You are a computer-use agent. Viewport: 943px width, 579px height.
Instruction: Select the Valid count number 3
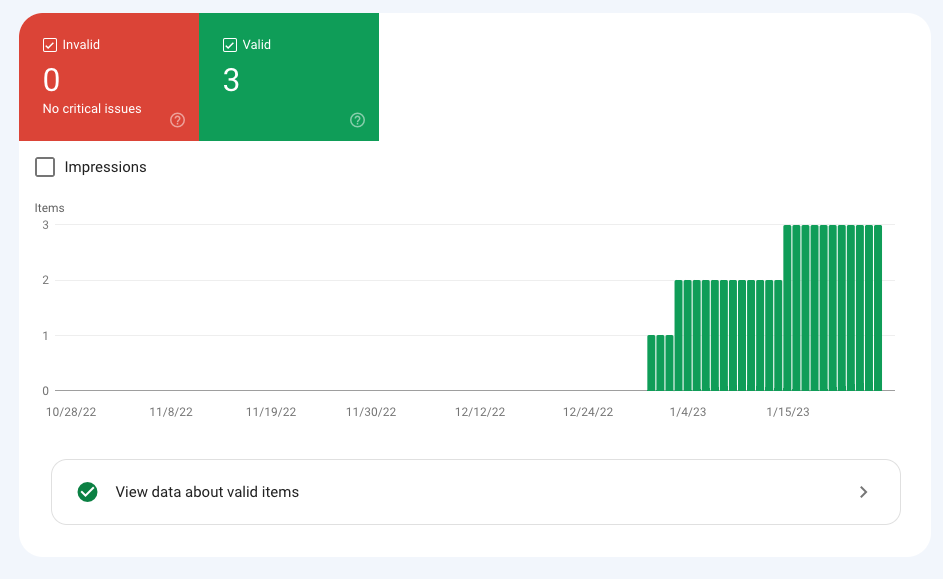point(231,80)
